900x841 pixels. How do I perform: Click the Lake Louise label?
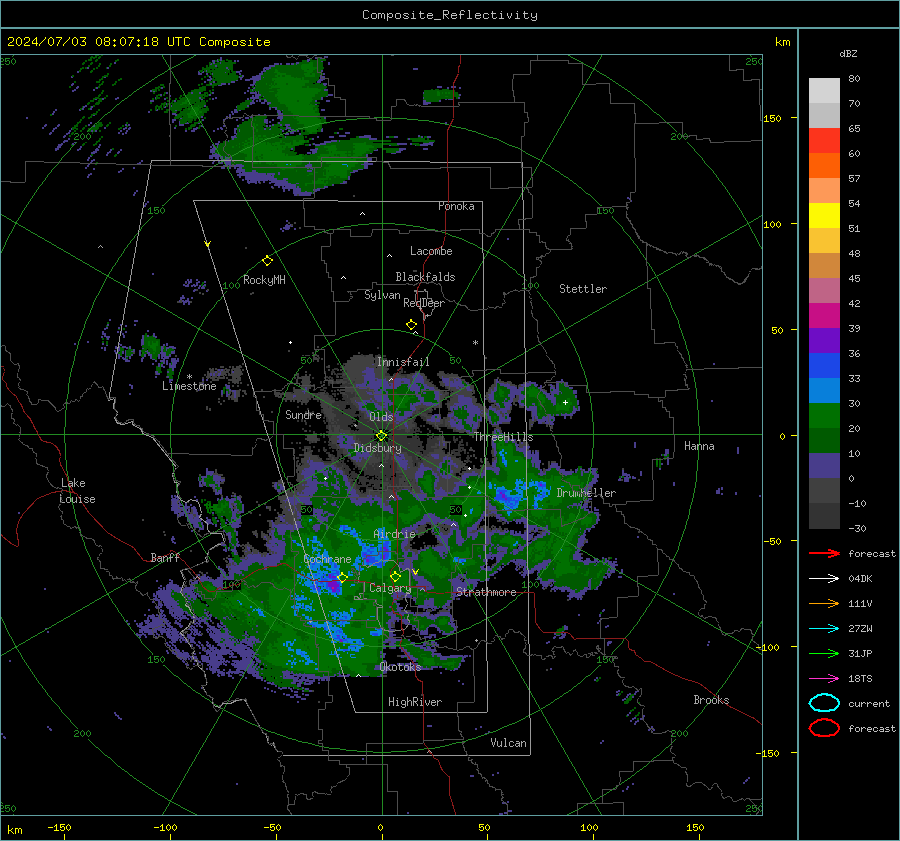[77, 491]
